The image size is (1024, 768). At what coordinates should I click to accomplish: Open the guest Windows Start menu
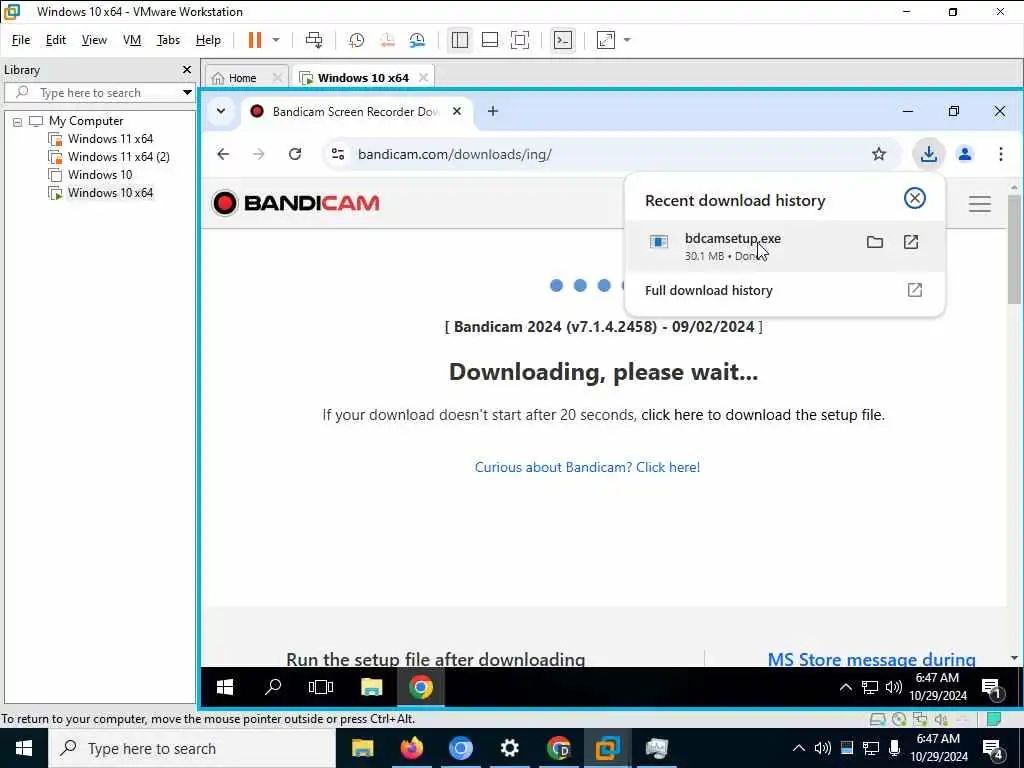[x=225, y=687]
